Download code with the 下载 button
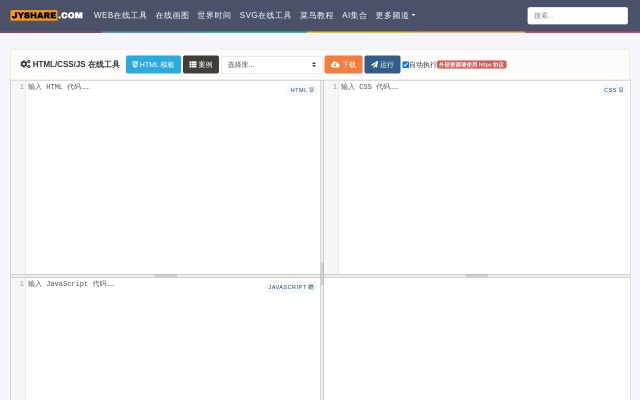 343,64
